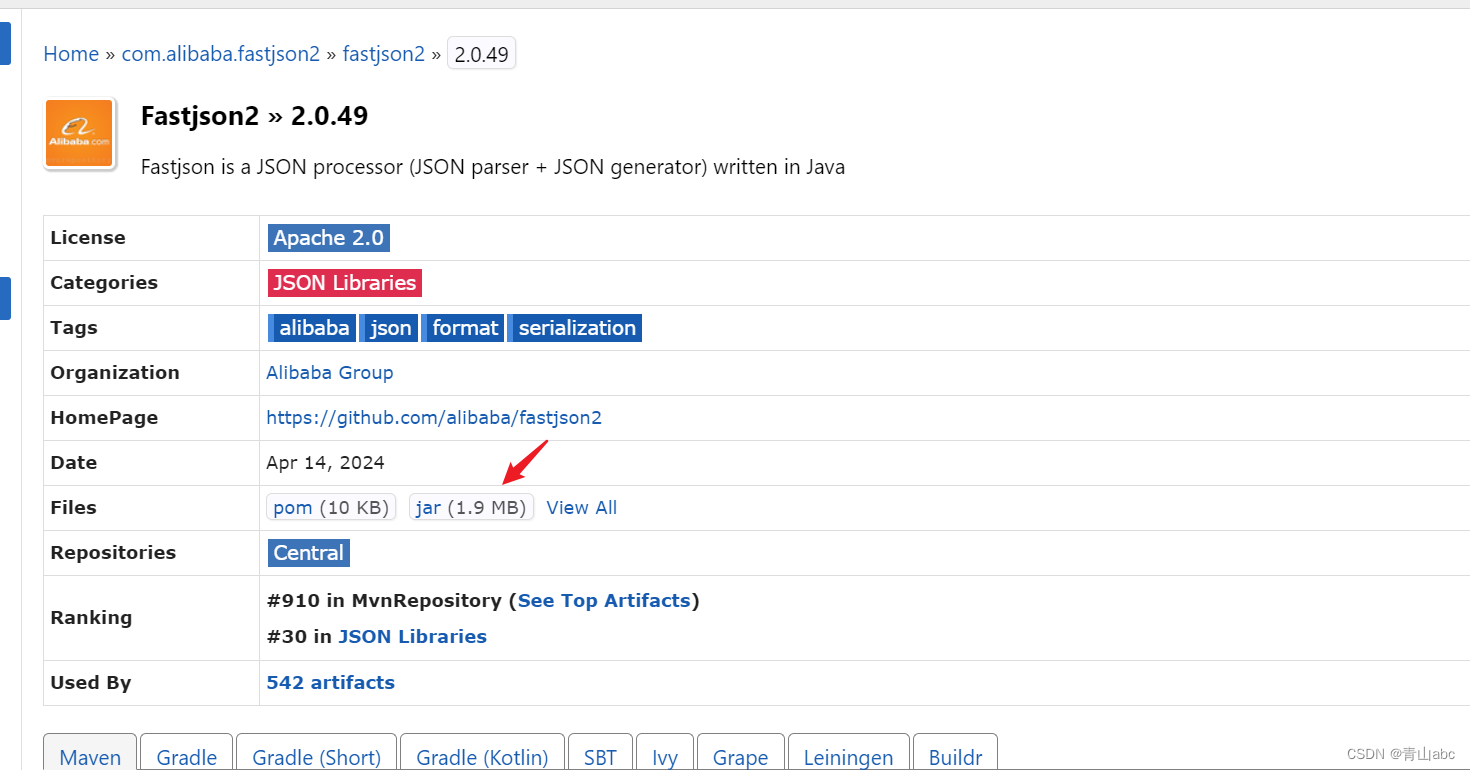Click the serialization tag
Screen dimensions: 1470x770
pyautogui.click(x=575, y=327)
